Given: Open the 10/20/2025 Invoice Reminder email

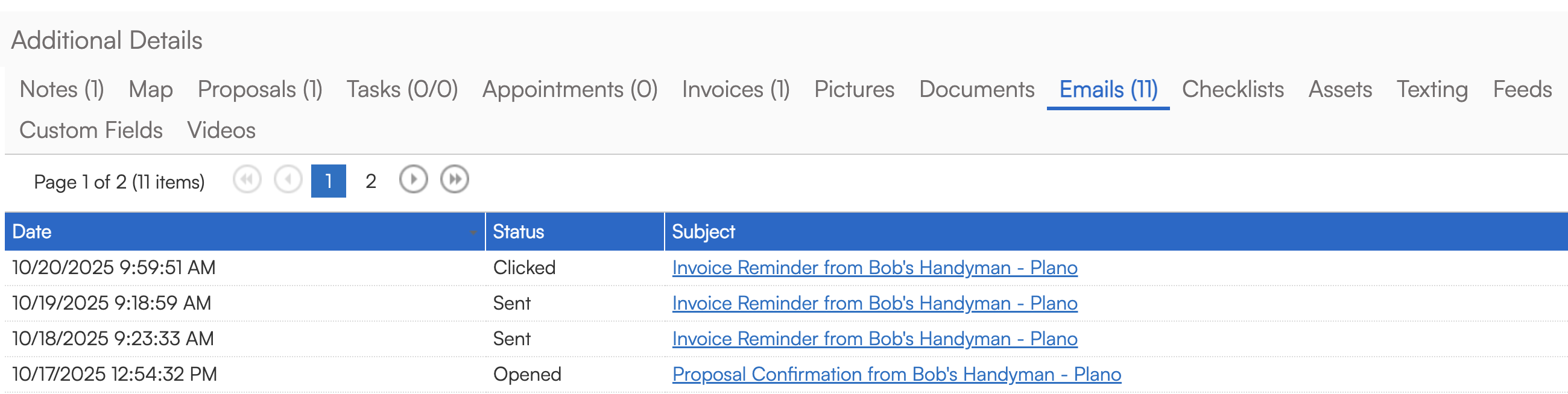Looking at the screenshot, I should pyautogui.click(x=874, y=268).
